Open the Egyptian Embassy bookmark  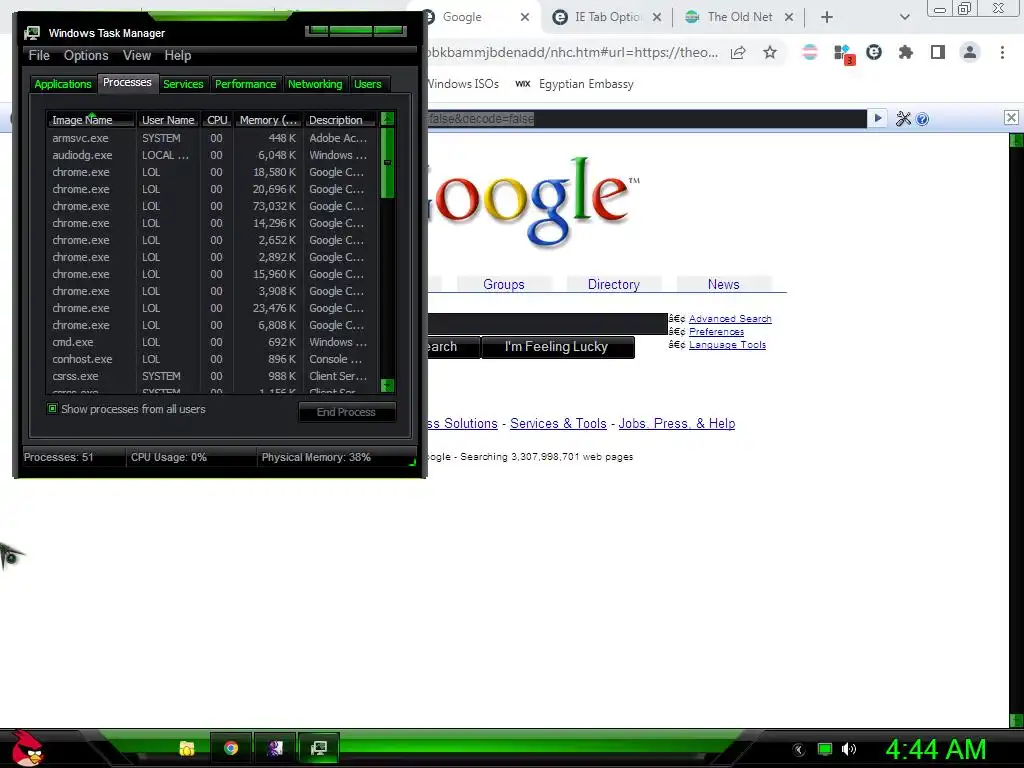pos(575,84)
